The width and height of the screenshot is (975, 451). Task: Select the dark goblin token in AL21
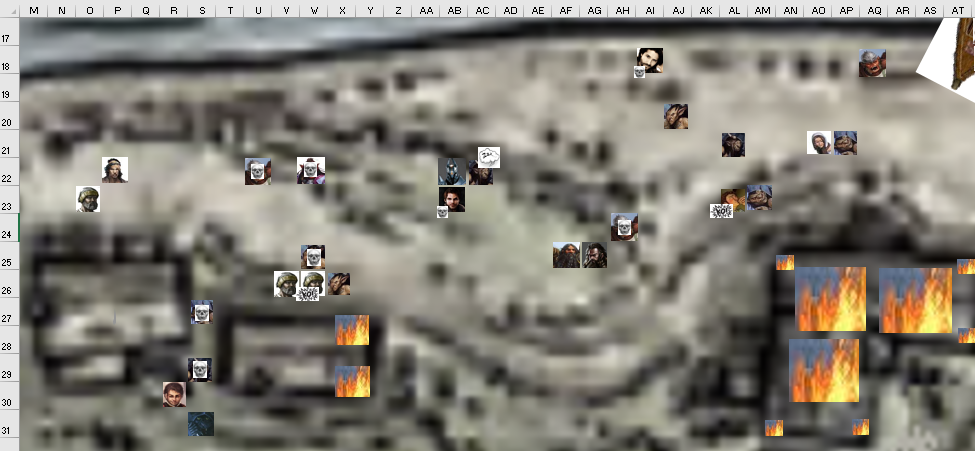pos(733,145)
